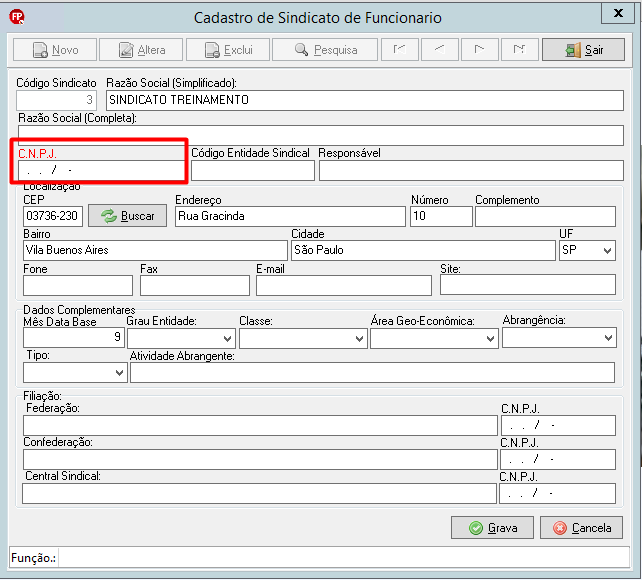The height and width of the screenshot is (580, 642).
Task: Click the Confederação name field
Action: point(260,460)
